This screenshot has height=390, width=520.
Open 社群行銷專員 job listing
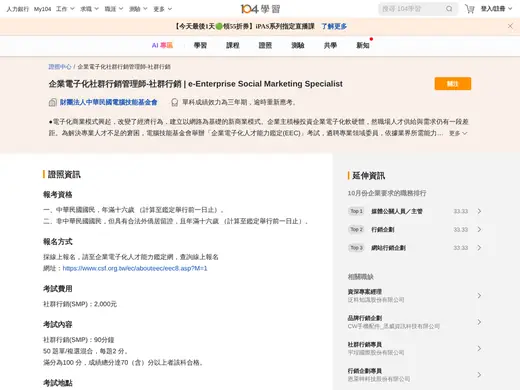[x=415, y=348]
